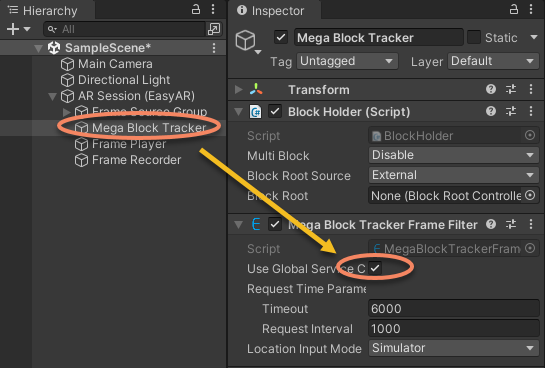
Task: Enable the Static checkbox
Action: pyautogui.click(x=474, y=37)
